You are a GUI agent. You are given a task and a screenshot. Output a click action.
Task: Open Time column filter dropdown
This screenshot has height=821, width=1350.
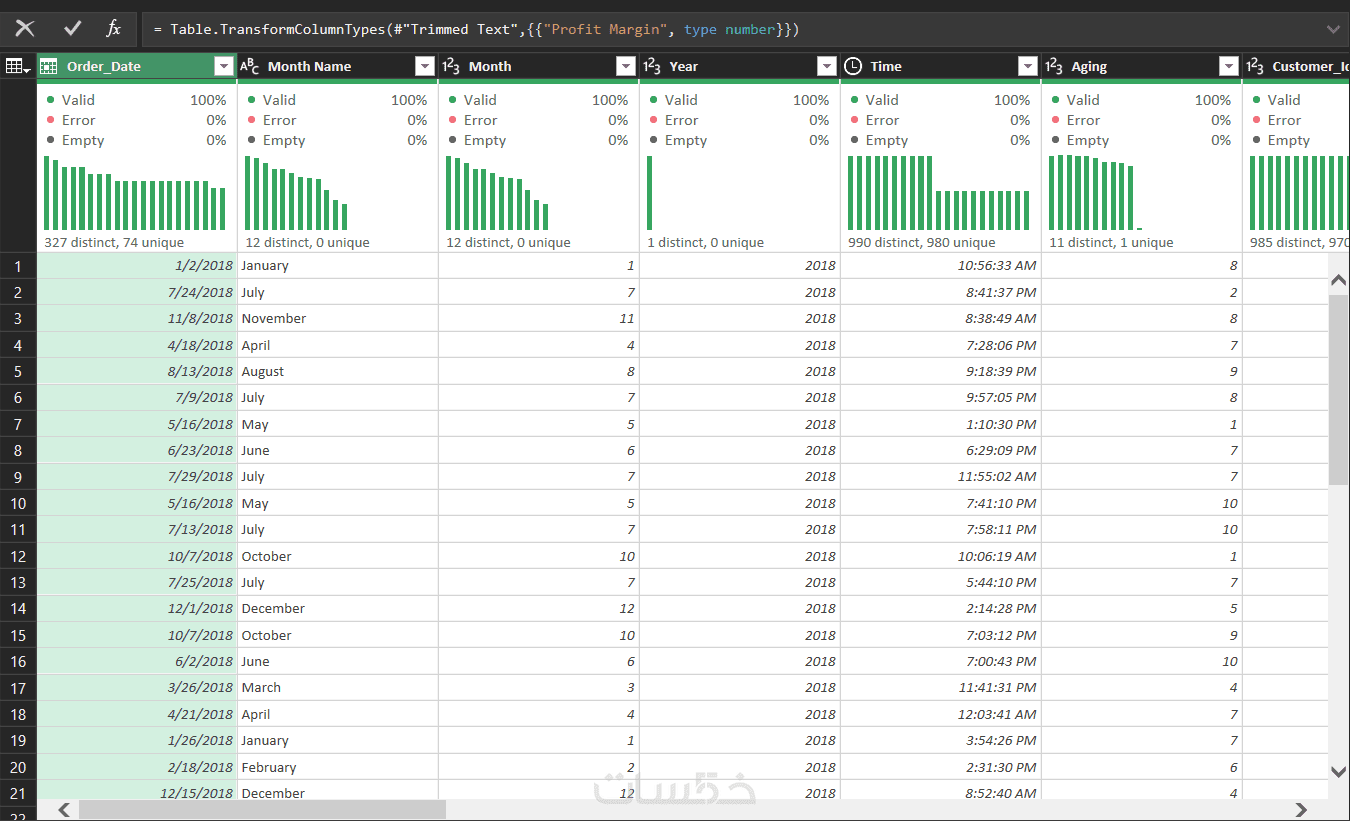(1028, 66)
